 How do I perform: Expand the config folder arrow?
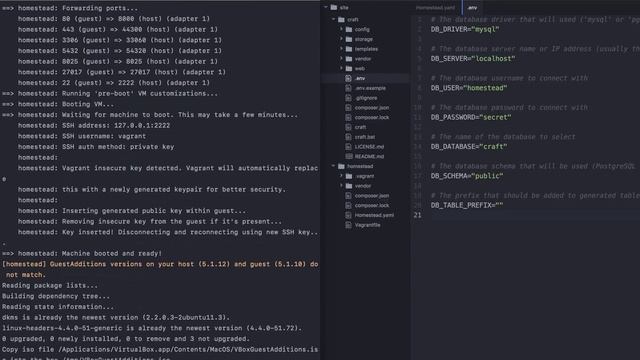(x=341, y=29)
